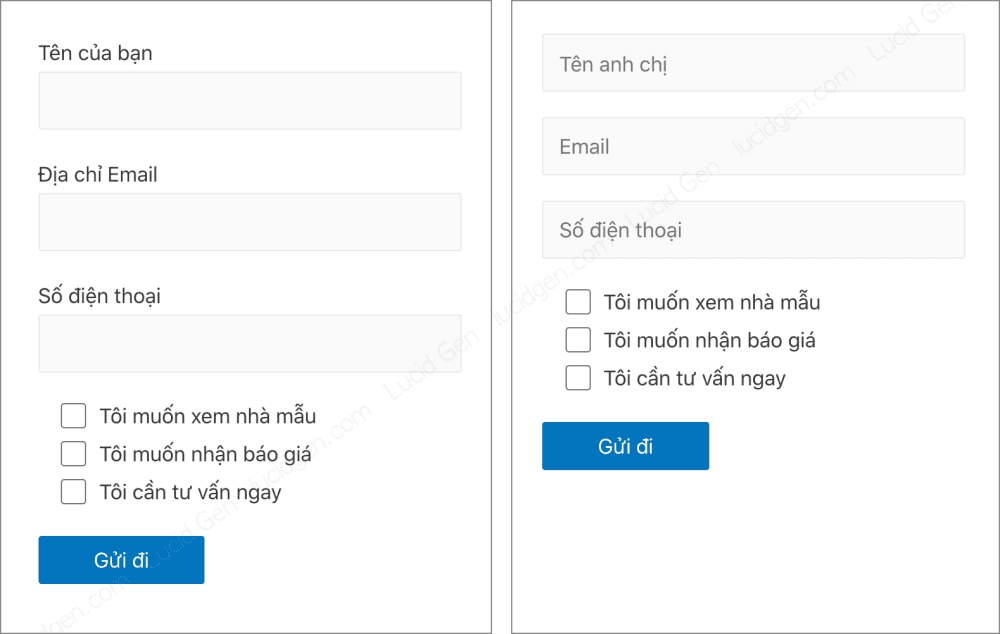The image size is (1000, 634).
Task: Click the 'Tên anh chị' placeholder field
Action: [x=753, y=64]
